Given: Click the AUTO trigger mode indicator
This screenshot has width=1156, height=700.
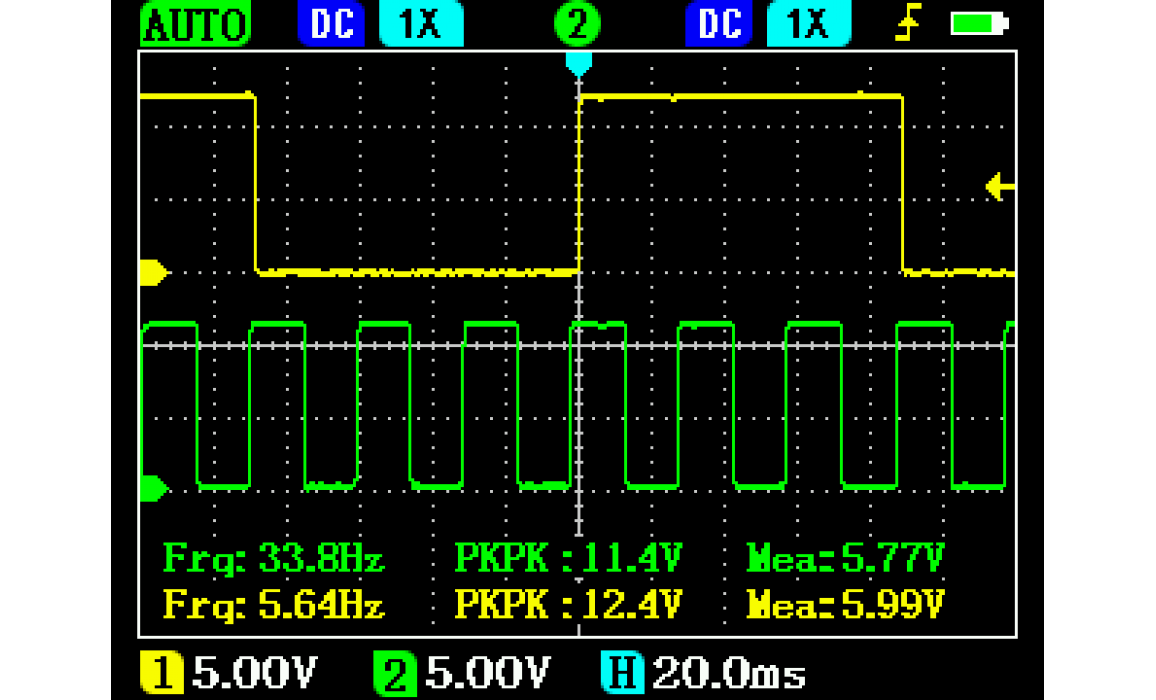Looking at the screenshot, I should (195, 24).
